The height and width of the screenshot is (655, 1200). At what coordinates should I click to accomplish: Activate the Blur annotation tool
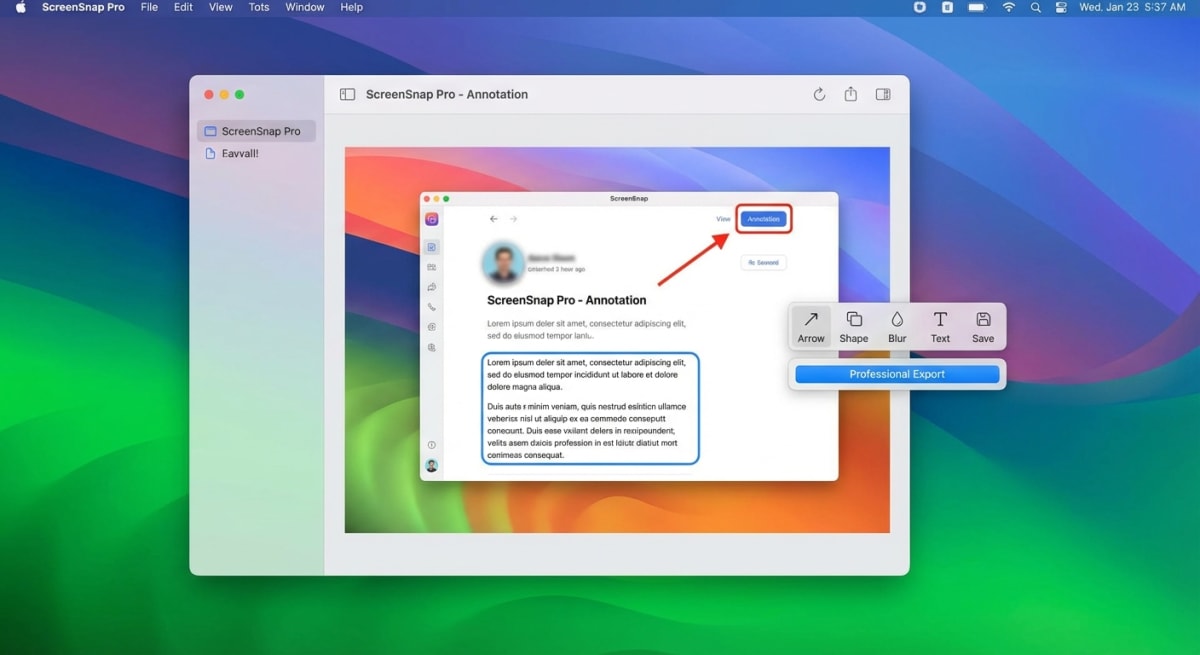click(896, 325)
